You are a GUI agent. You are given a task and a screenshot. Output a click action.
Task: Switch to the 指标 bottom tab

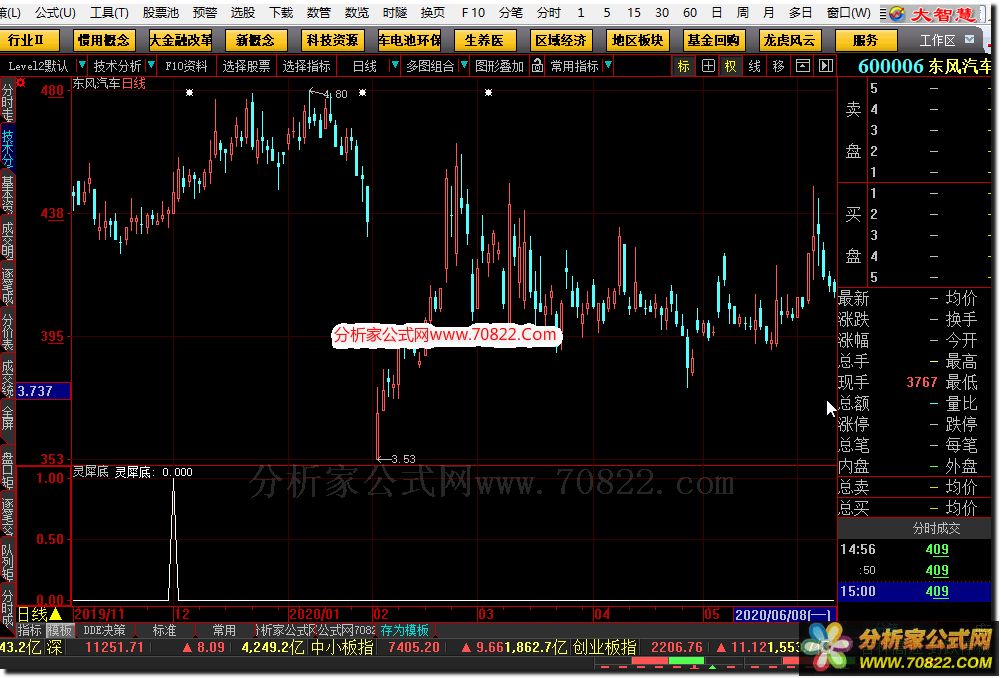pyautogui.click(x=29, y=630)
